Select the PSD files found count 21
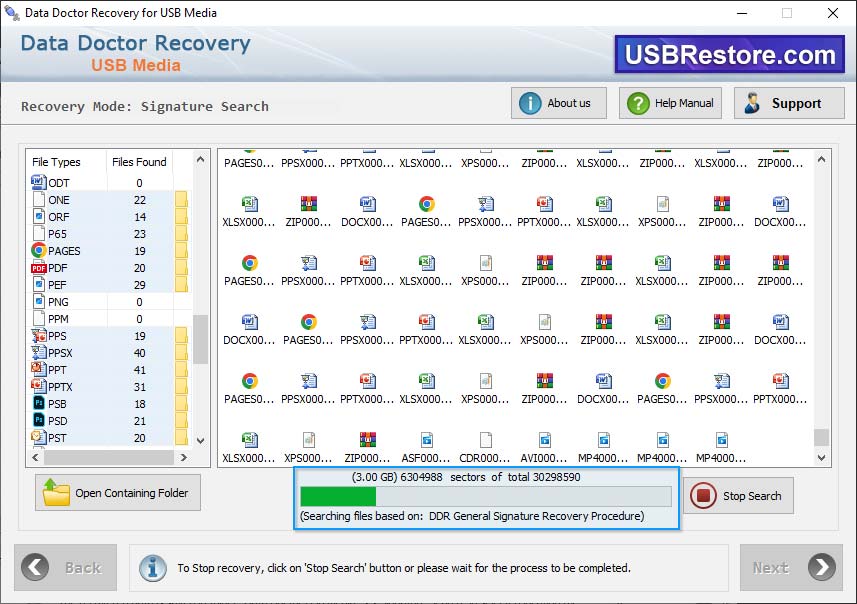 point(140,421)
